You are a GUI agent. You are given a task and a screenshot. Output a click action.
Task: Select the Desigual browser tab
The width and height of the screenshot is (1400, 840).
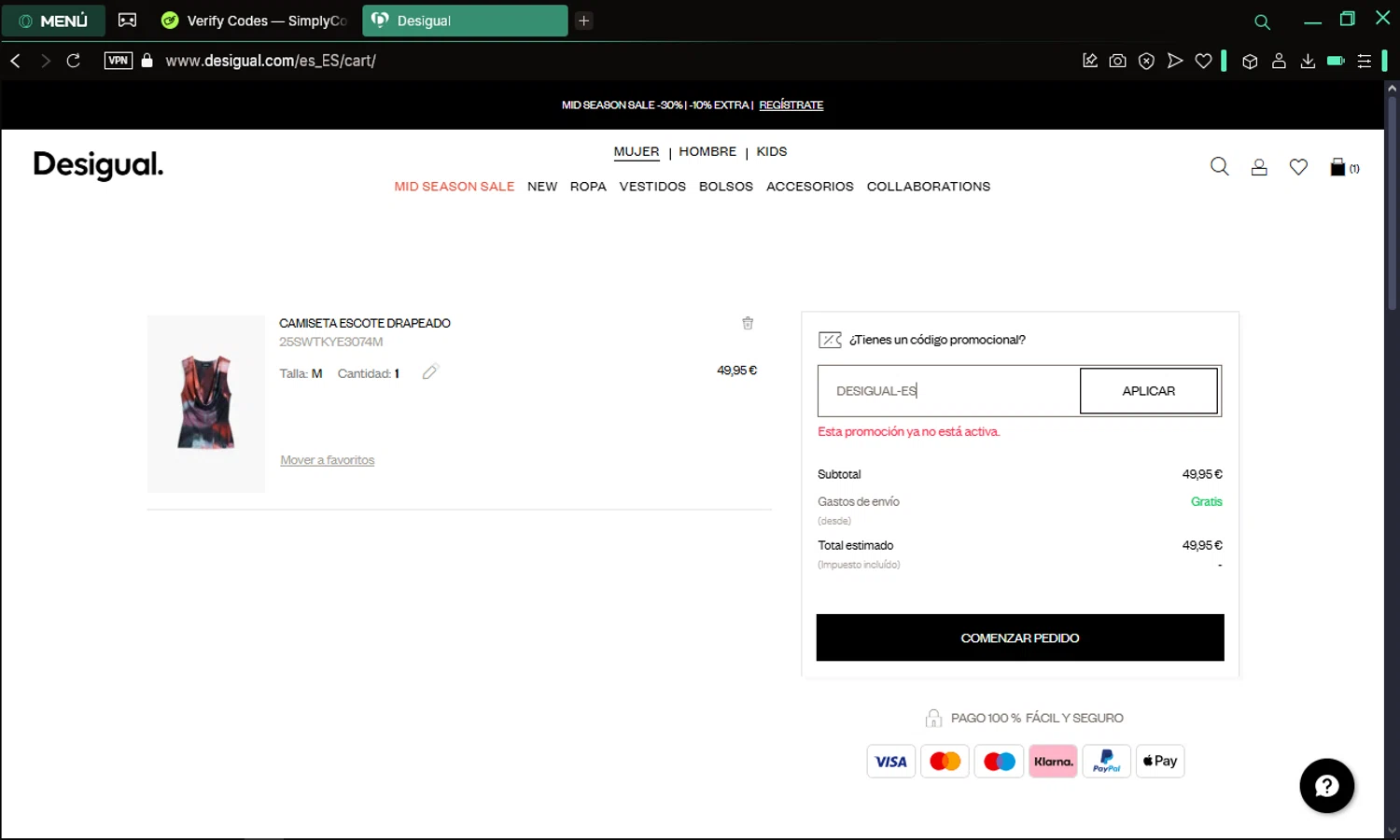465,21
